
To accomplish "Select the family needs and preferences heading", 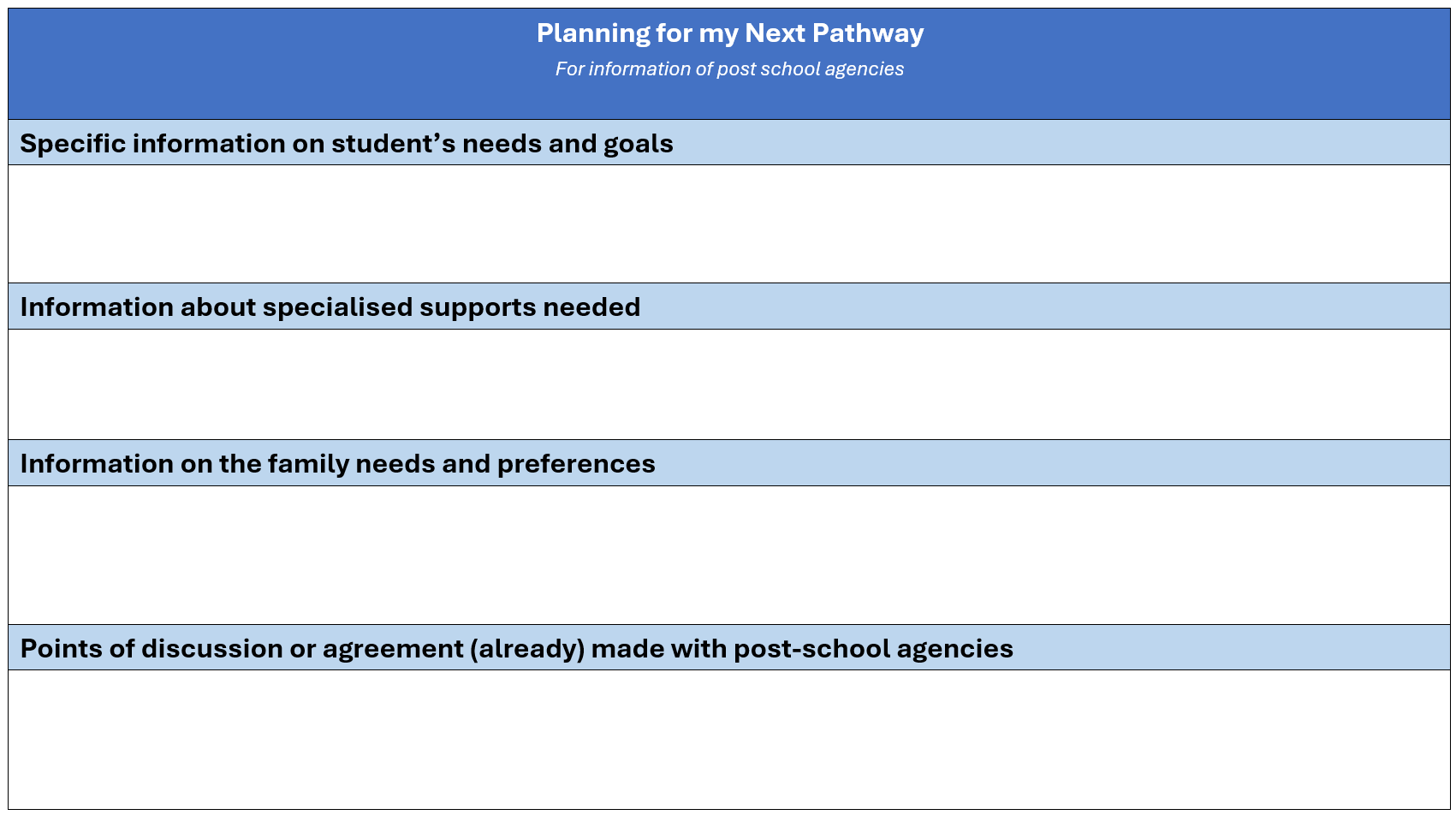I will (337, 464).
